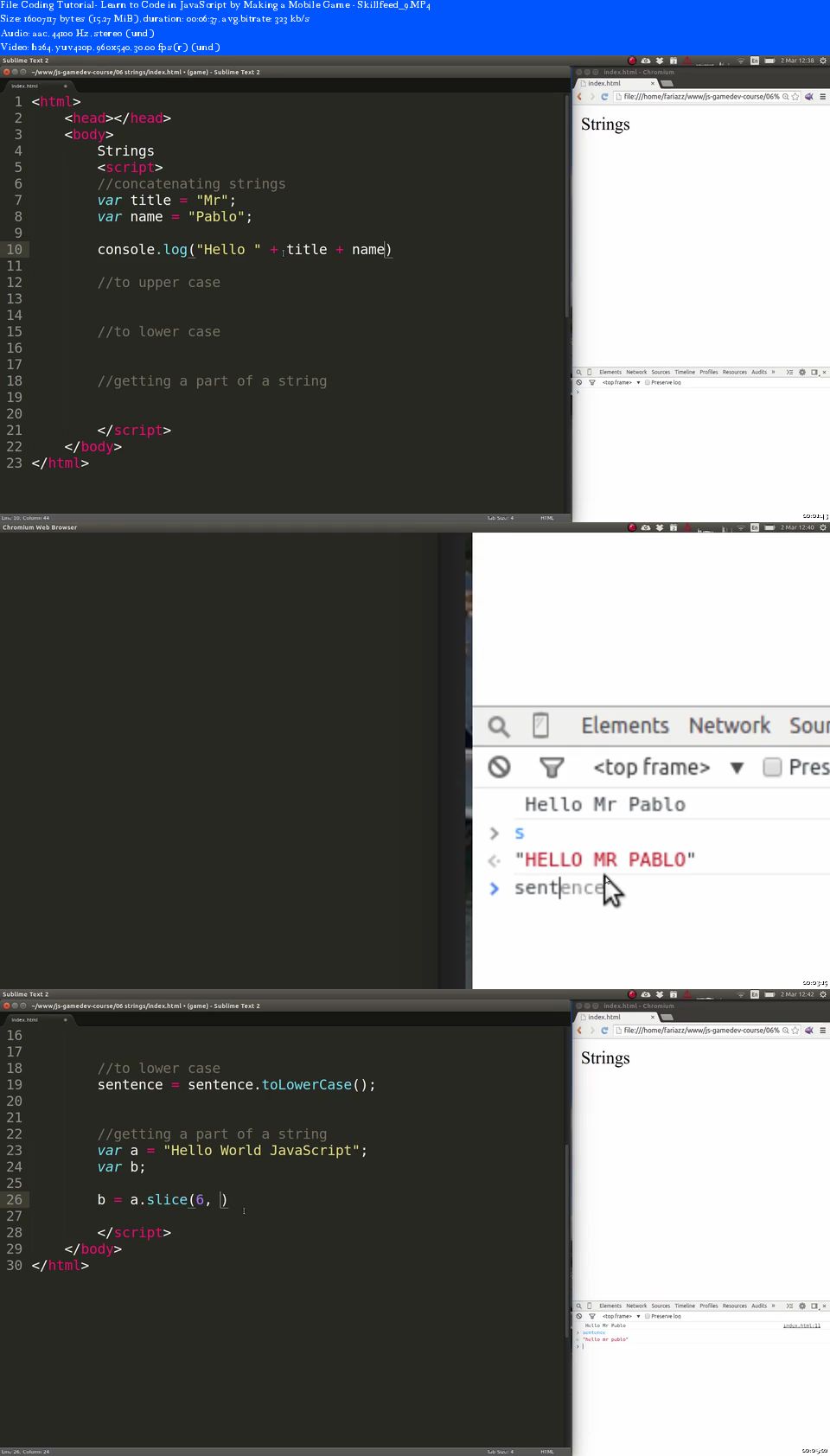Click Chromium reload icon in the 12:42 frame

point(604,1031)
